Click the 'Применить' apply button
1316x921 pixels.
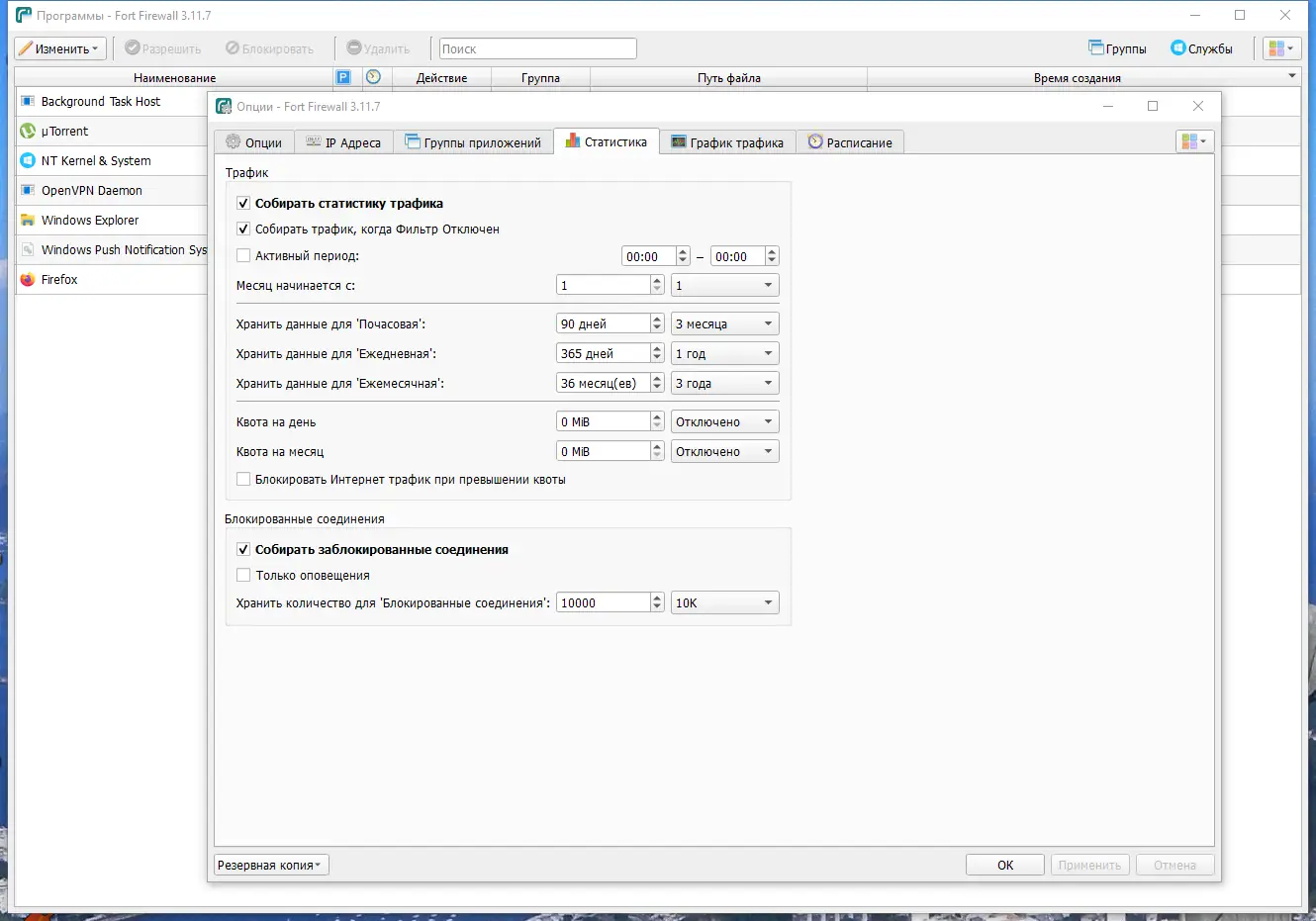pos(1089,865)
